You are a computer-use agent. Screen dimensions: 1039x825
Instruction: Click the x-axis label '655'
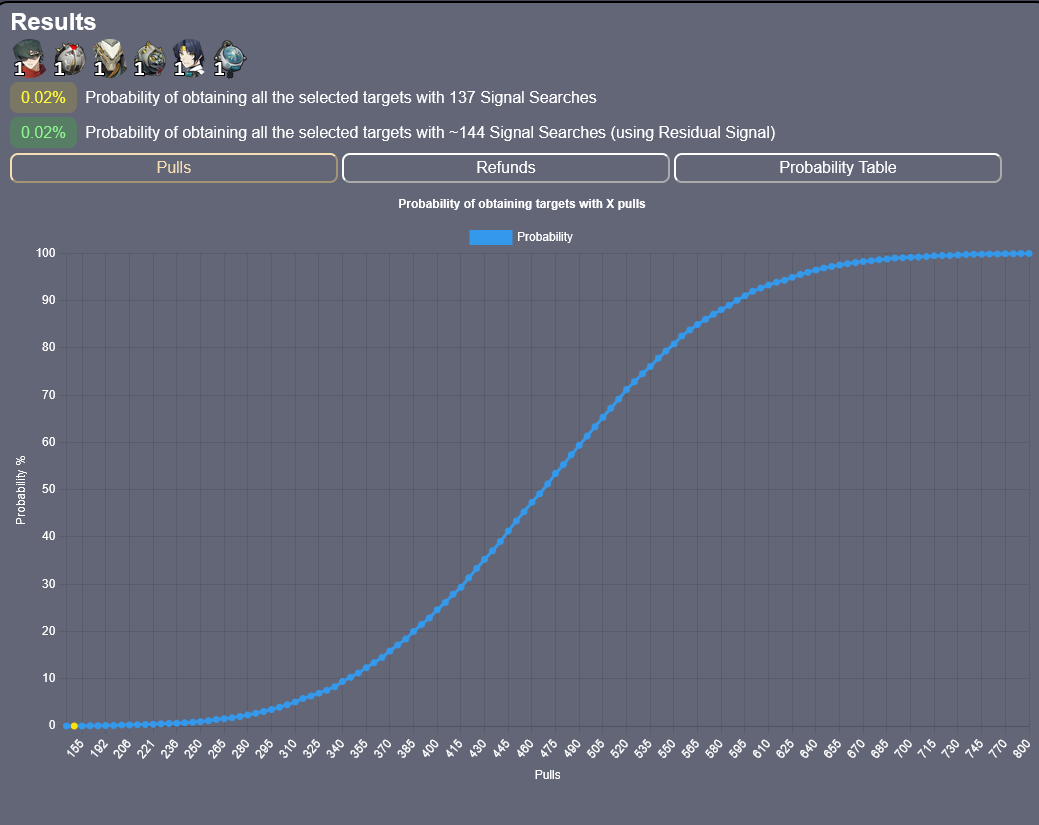pos(832,748)
